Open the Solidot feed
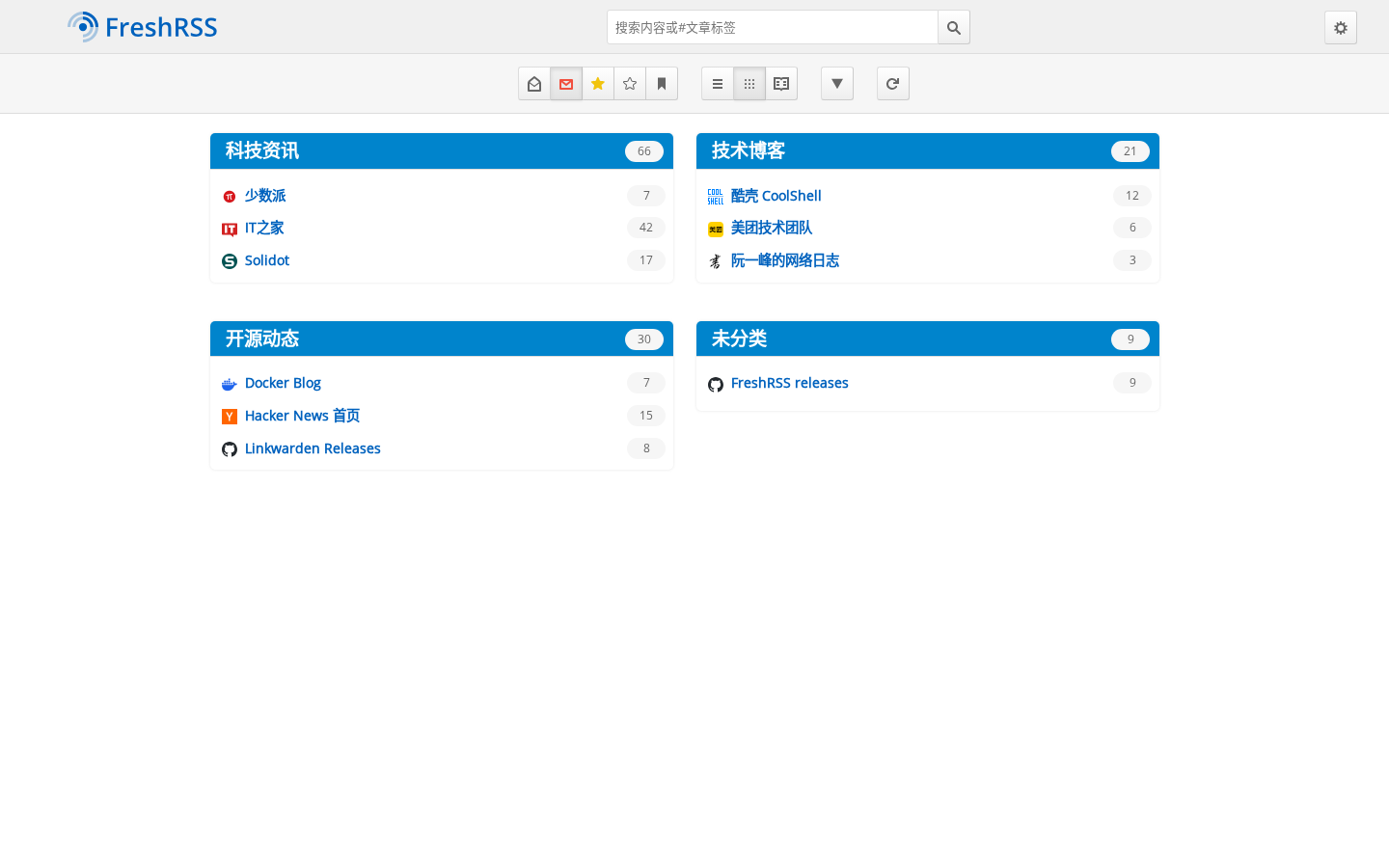Image resolution: width=1389 pixels, height=868 pixels. click(x=267, y=260)
